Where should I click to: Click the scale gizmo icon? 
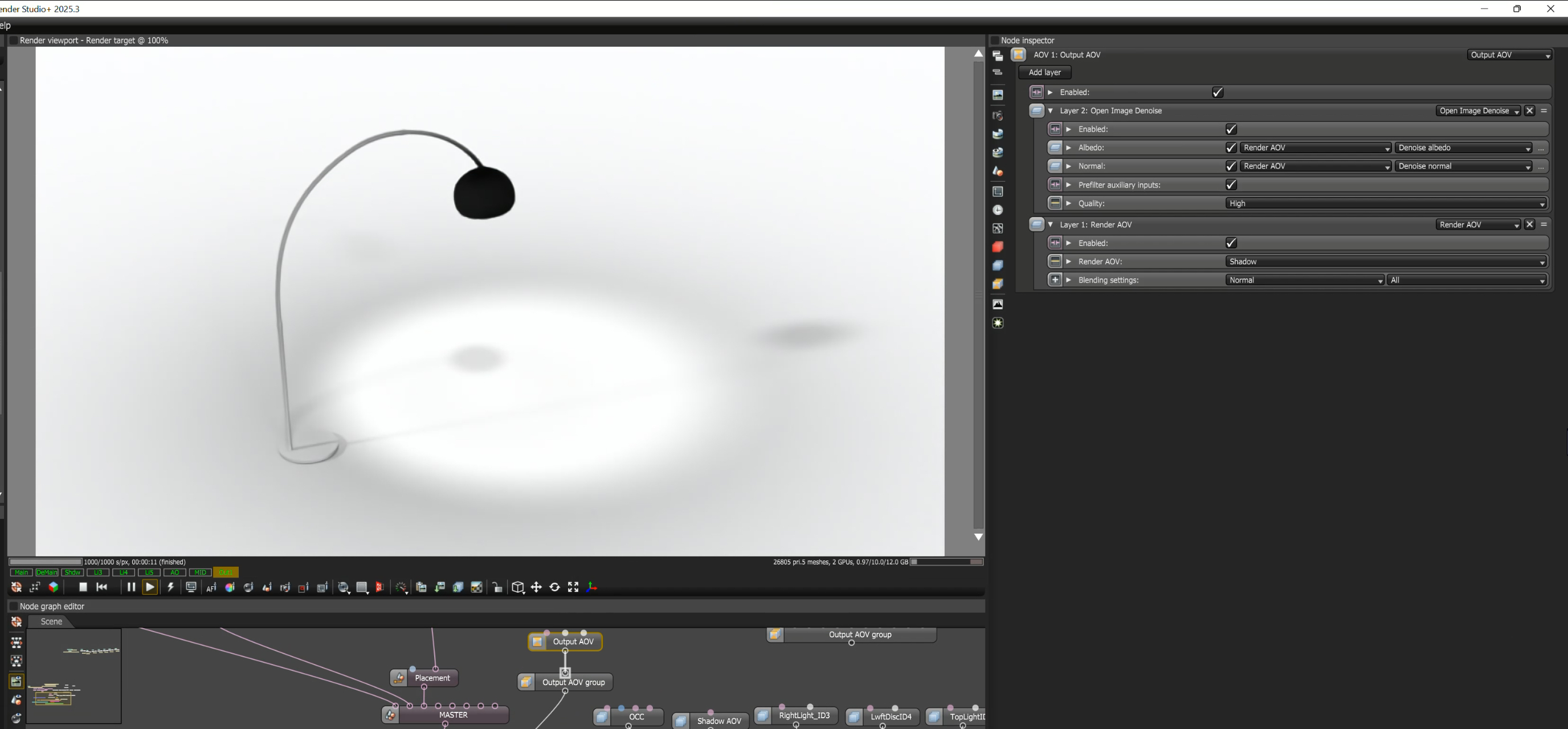pos(573,587)
